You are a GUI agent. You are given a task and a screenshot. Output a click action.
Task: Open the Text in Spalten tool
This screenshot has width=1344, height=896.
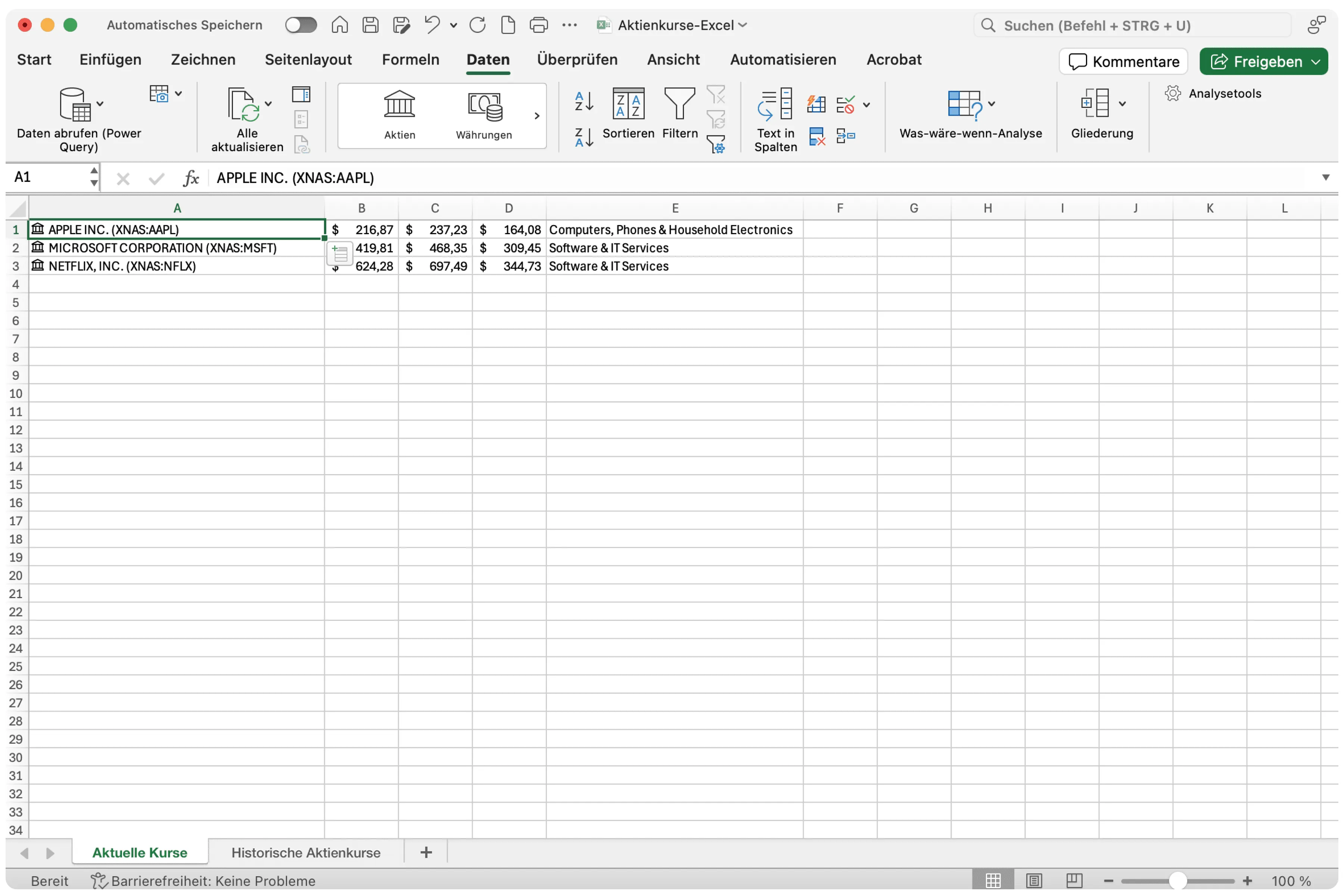click(775, 105)
